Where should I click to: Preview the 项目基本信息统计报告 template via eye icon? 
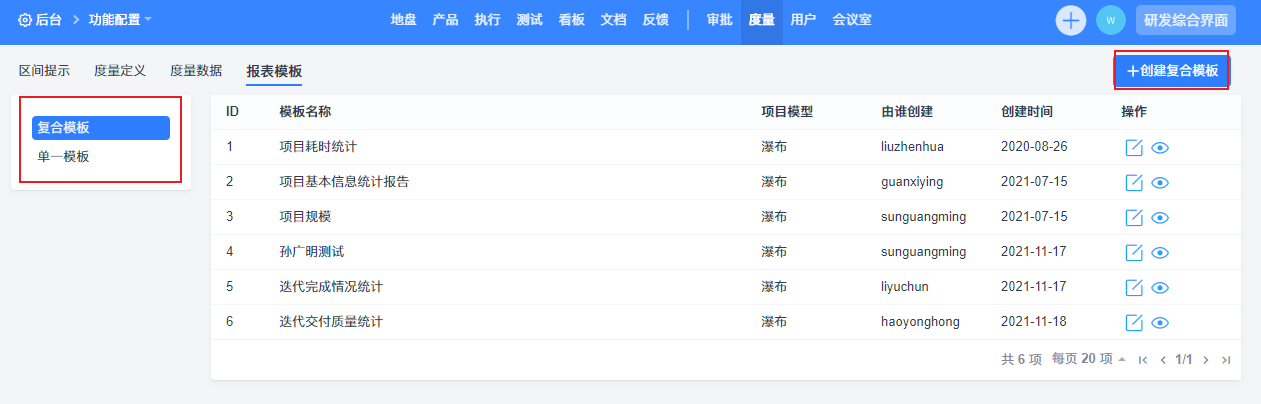click(1160, 183)
